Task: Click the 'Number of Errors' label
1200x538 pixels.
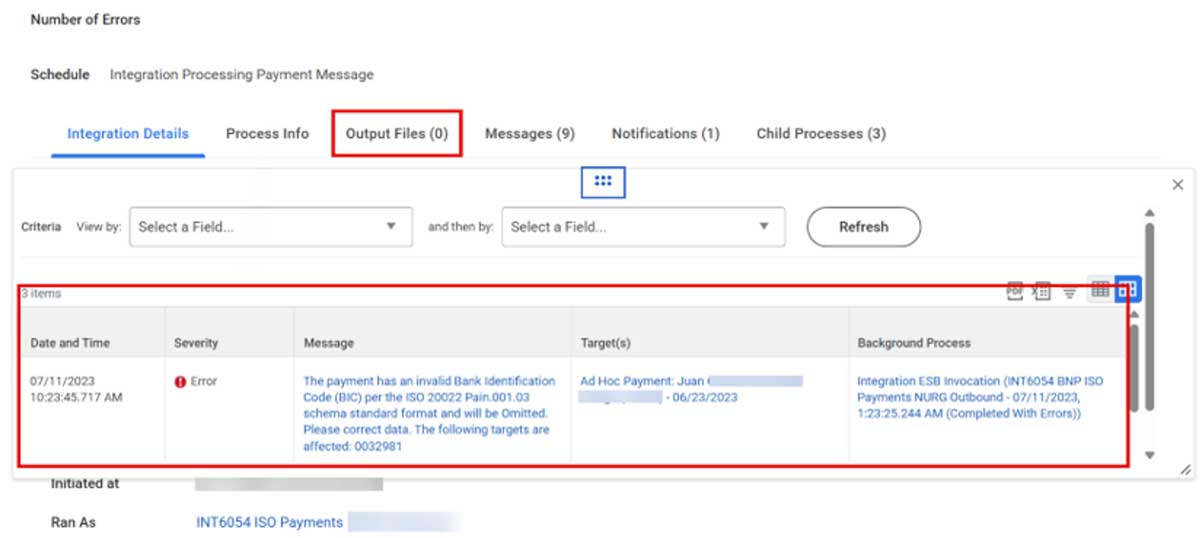Action: click(x=85, y=20)
